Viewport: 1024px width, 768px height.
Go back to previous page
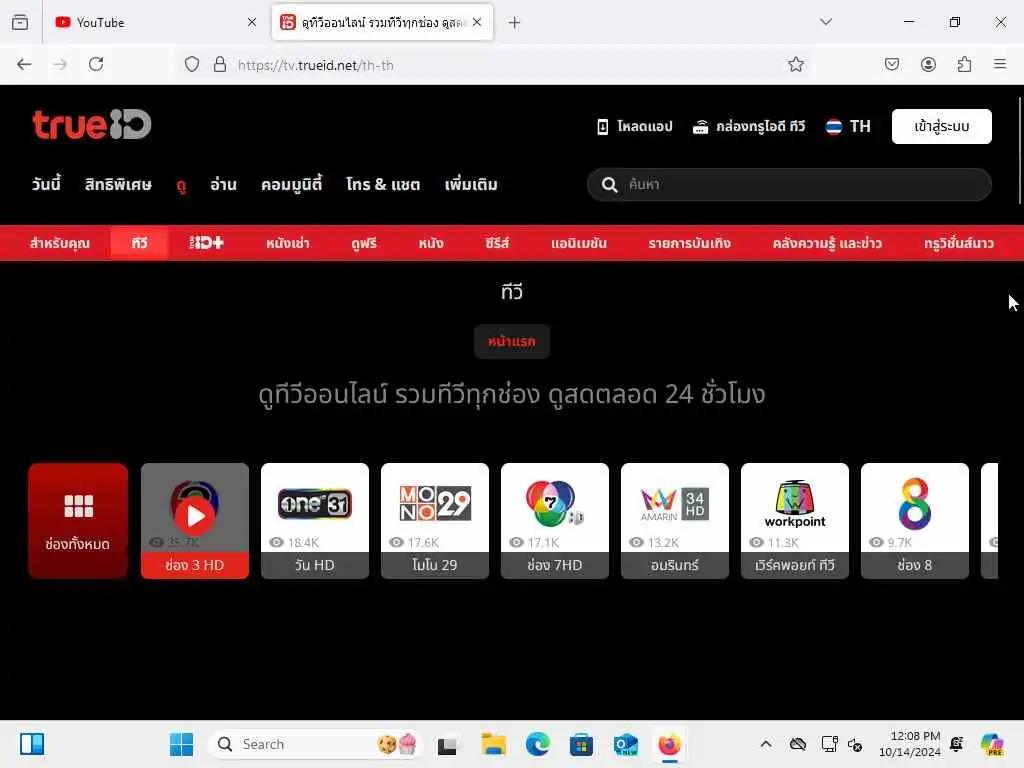[x=24, y=64]
